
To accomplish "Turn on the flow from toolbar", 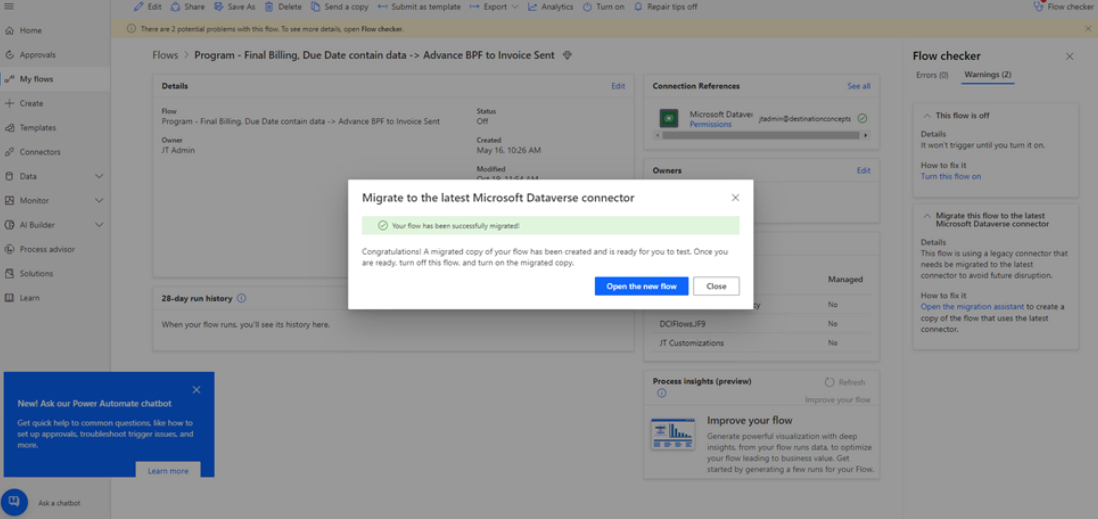I will pyautogui.click(x=603, y=7).
